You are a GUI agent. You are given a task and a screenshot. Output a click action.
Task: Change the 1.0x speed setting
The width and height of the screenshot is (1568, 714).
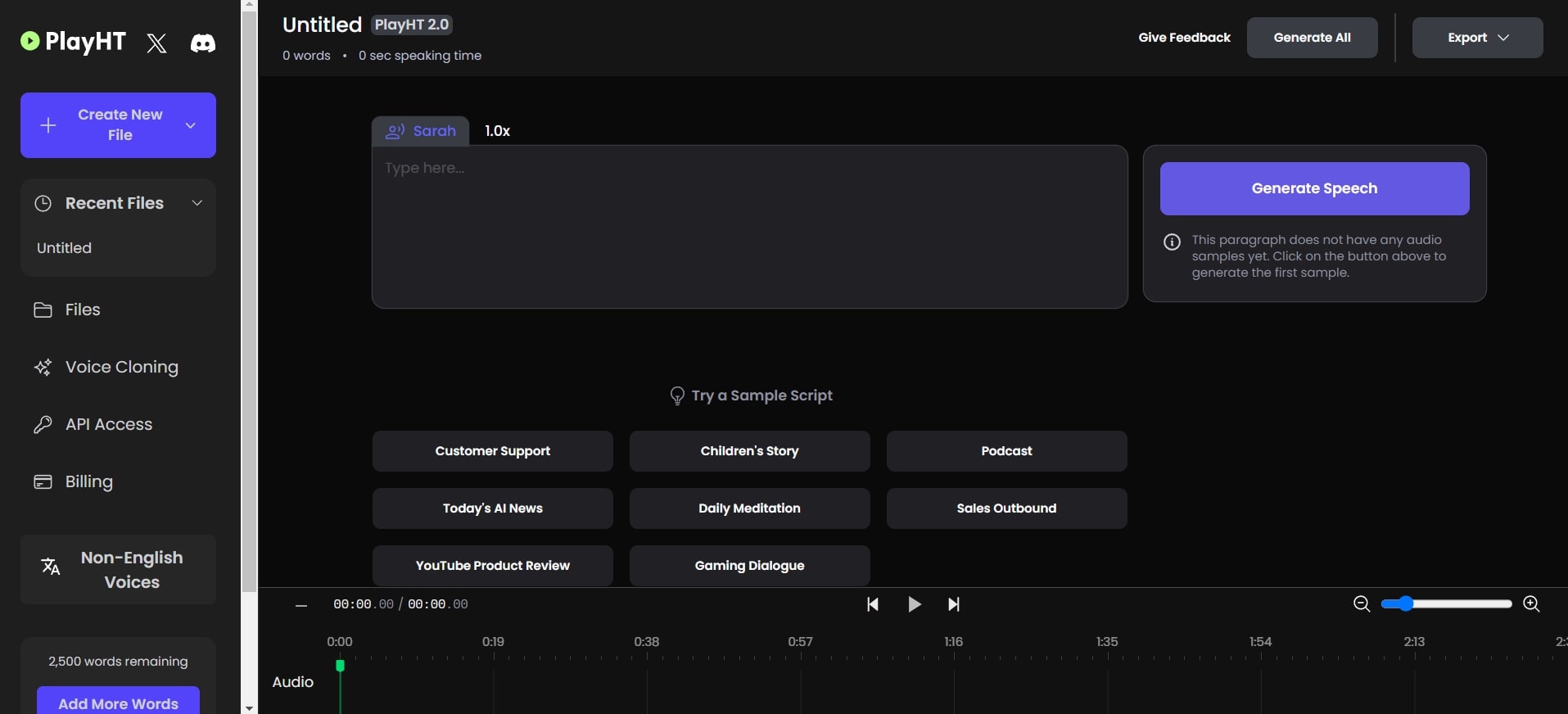pyautogui.click(x=497, y=131)
